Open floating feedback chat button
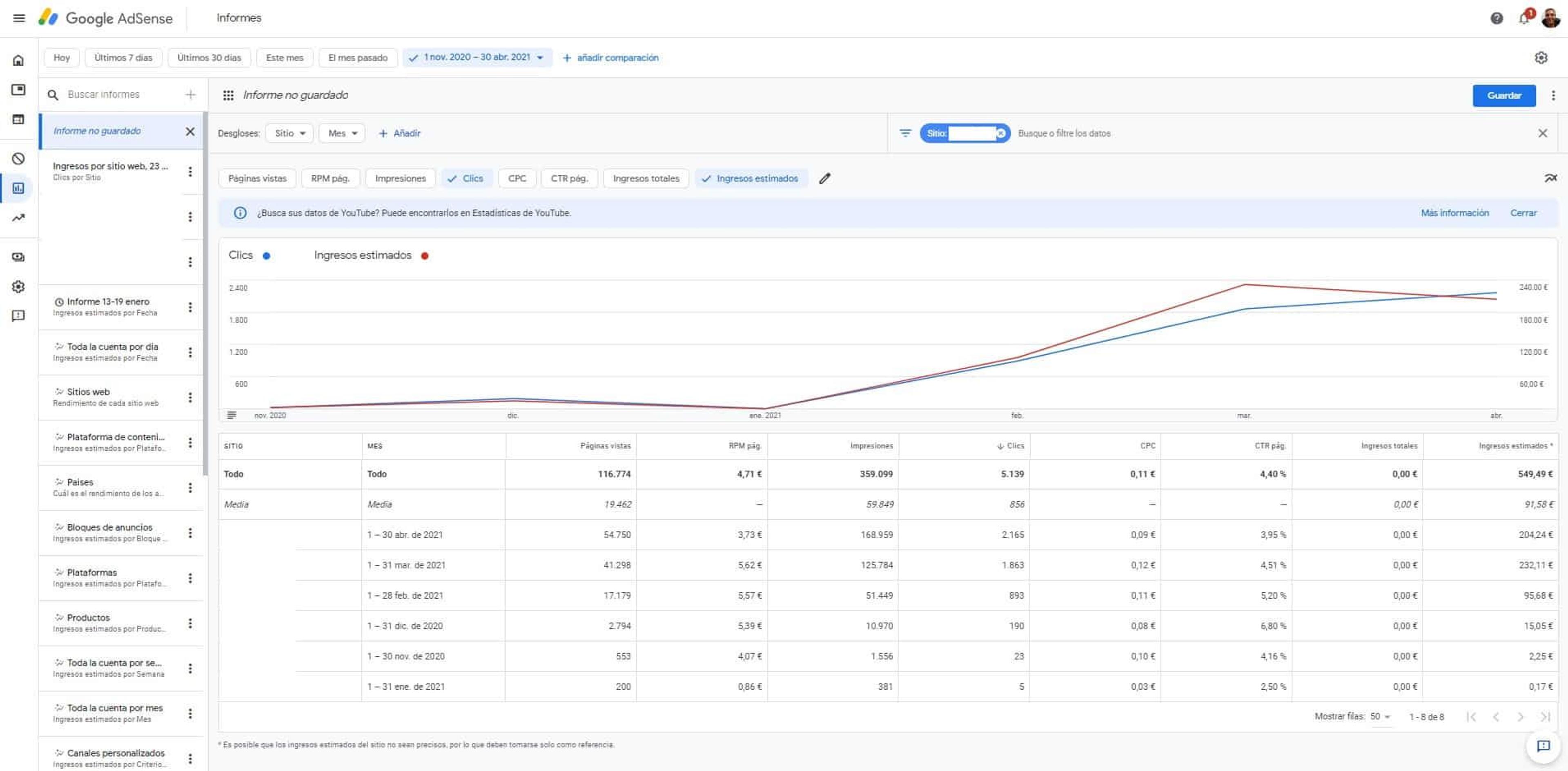 1543,746
